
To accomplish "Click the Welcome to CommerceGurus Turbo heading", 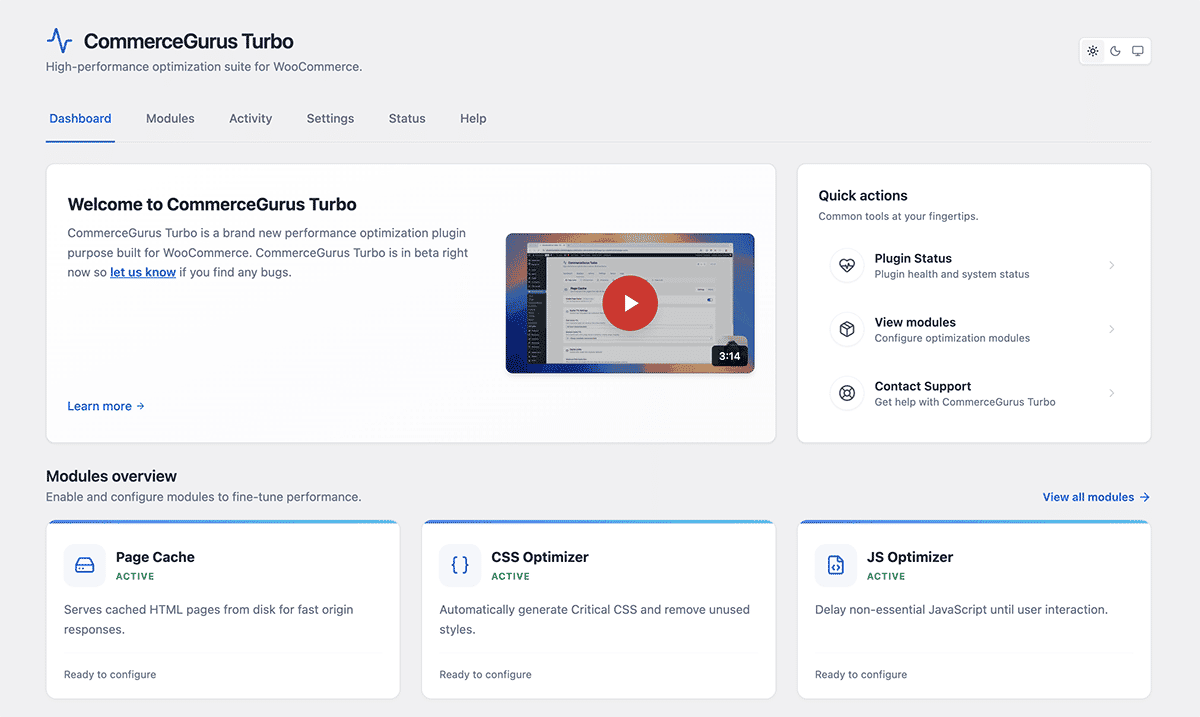I will coord(212,204).
